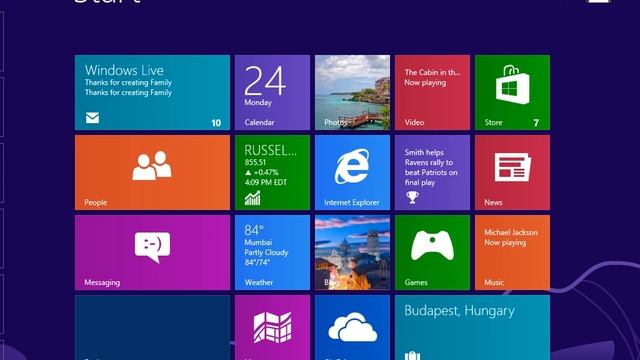Screen dimensions: 640x360
Task: Launch the Store tile
Action: pyautogui.click(x=512, y=93)
